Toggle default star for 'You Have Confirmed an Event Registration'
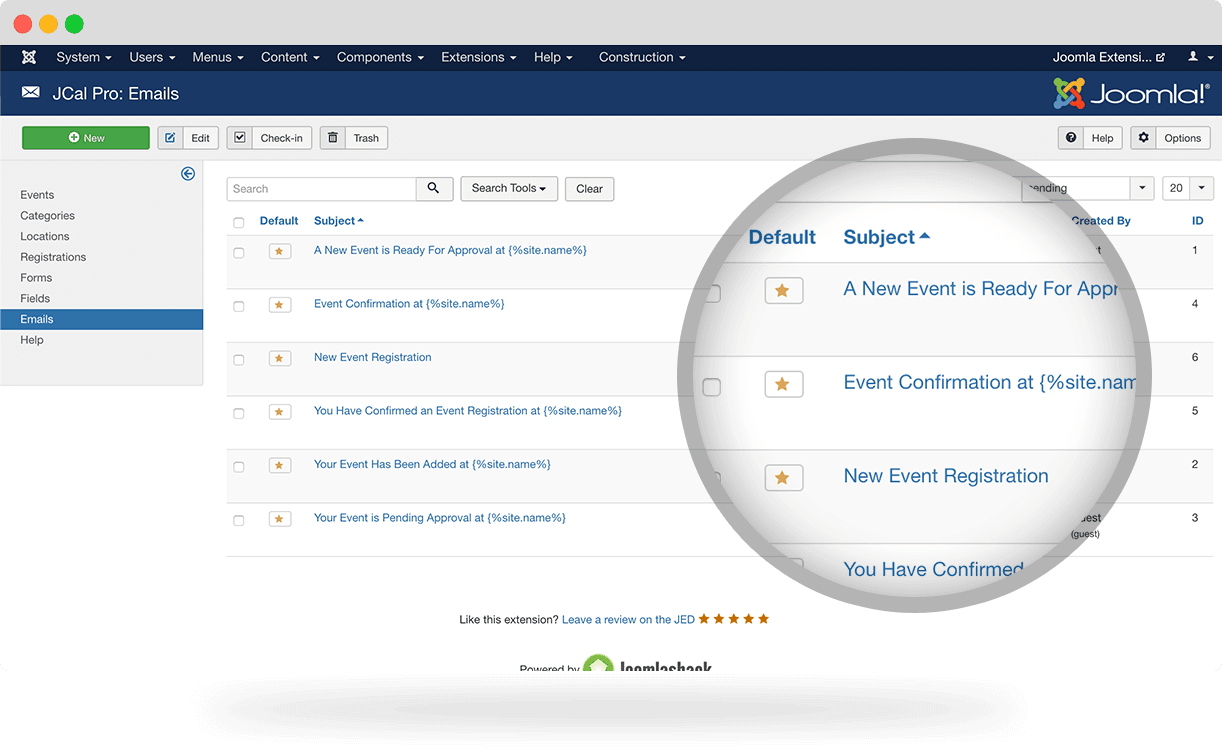The height and width of the screenshot is (748, 1222). tap(280, 412)
